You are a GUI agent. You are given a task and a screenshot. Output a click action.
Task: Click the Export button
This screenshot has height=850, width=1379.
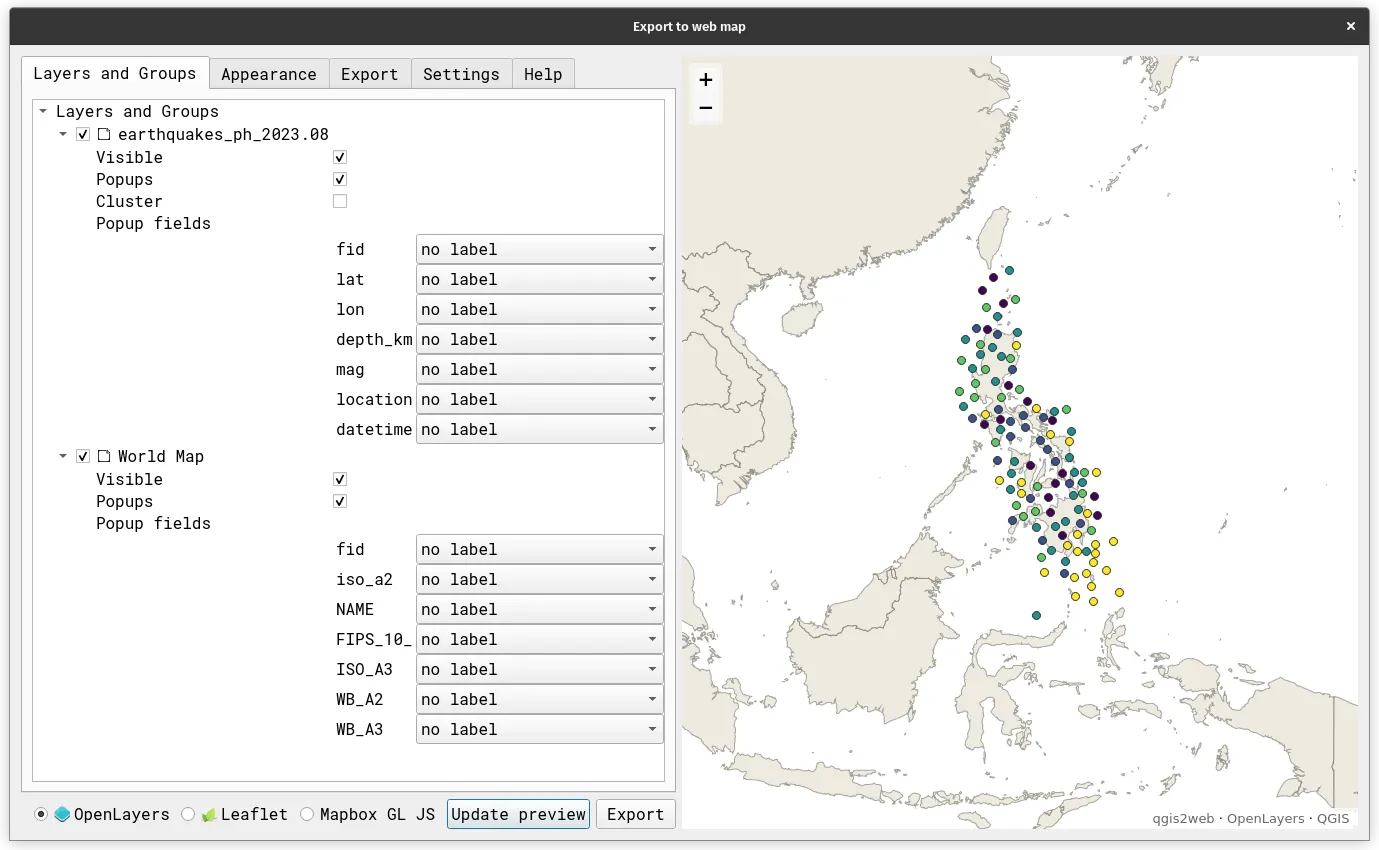coord(635,813)
